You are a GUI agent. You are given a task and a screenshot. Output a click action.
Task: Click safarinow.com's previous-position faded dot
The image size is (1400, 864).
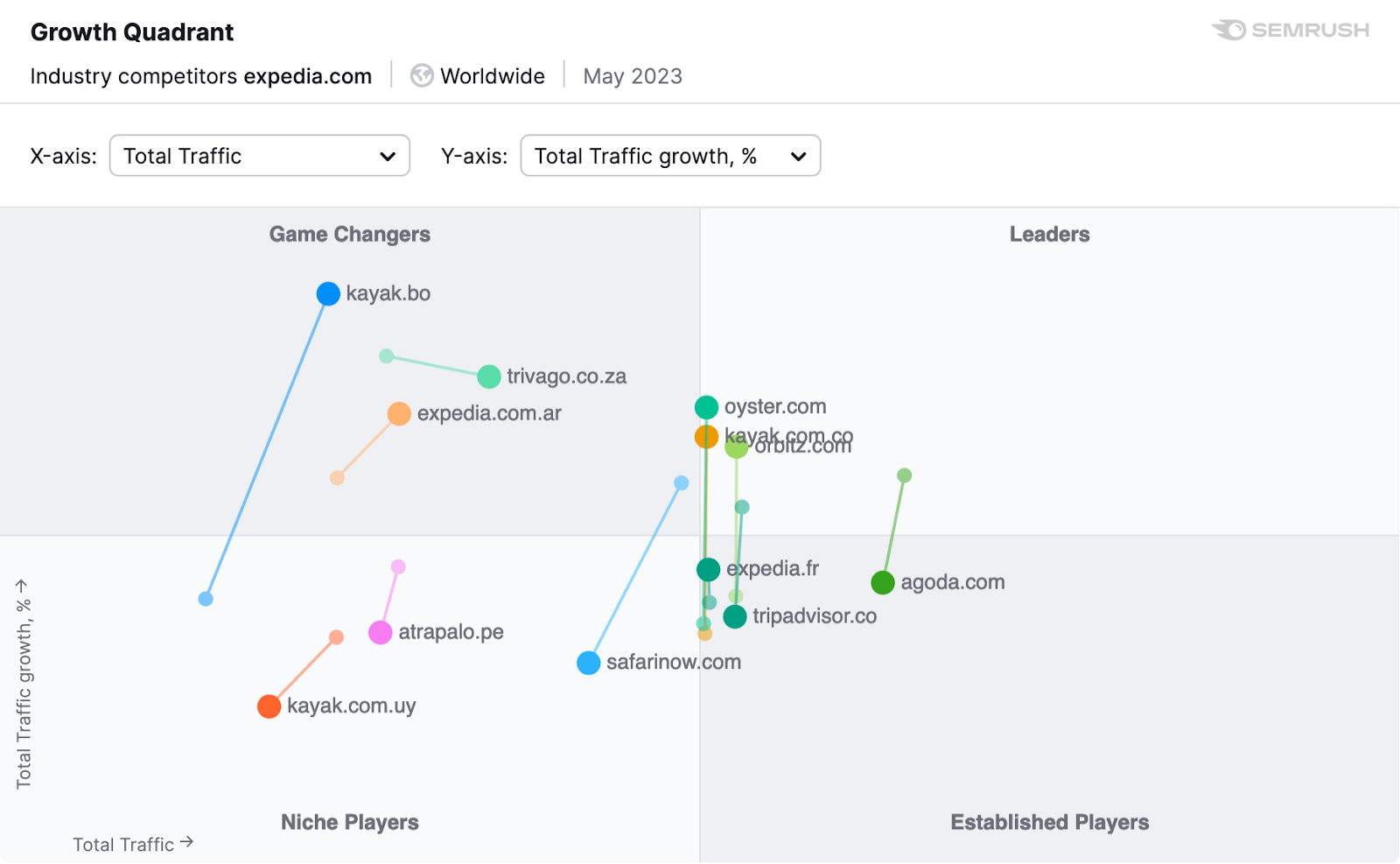(682, 483)
